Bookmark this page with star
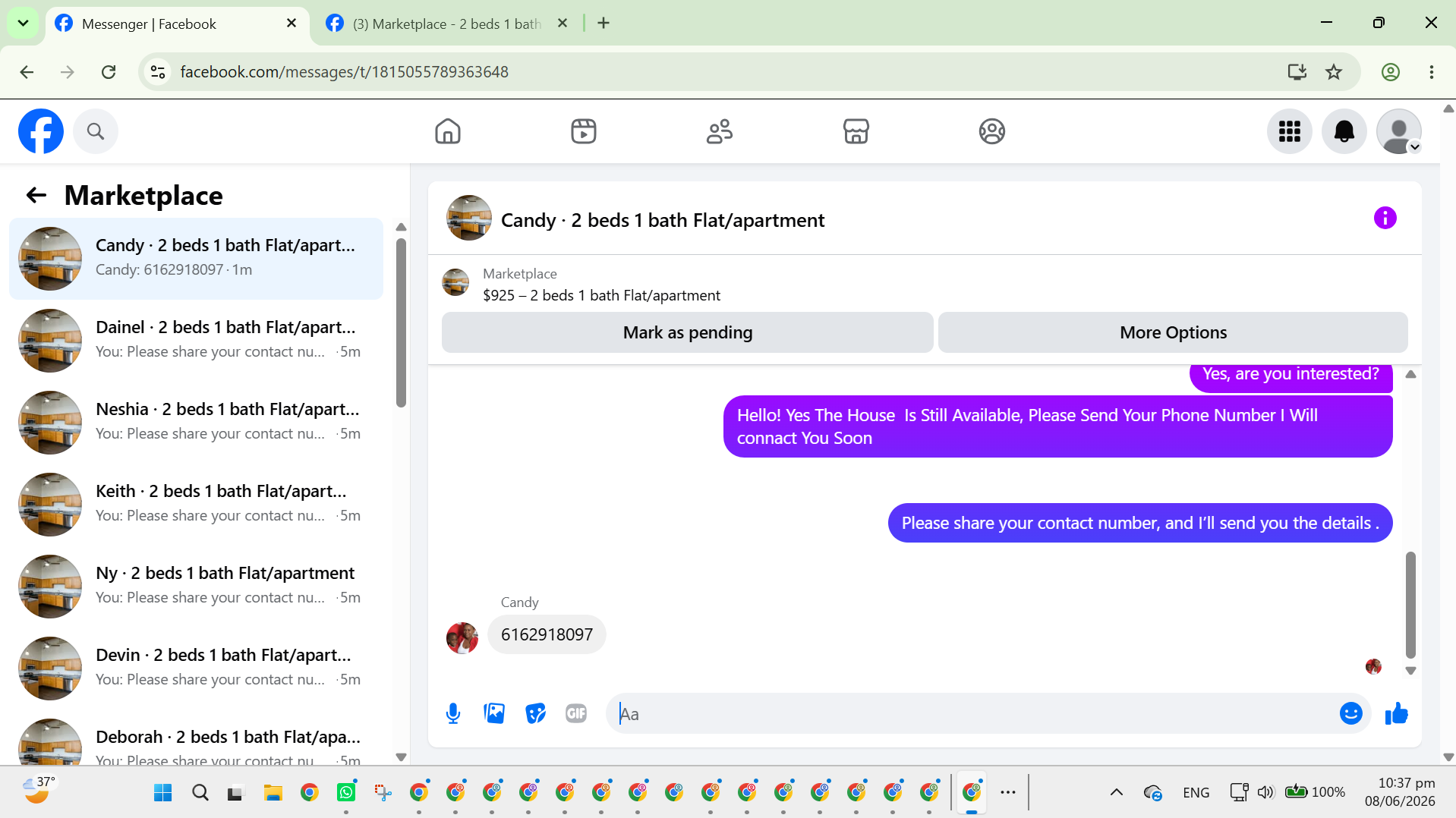 tap(1334, 72)
